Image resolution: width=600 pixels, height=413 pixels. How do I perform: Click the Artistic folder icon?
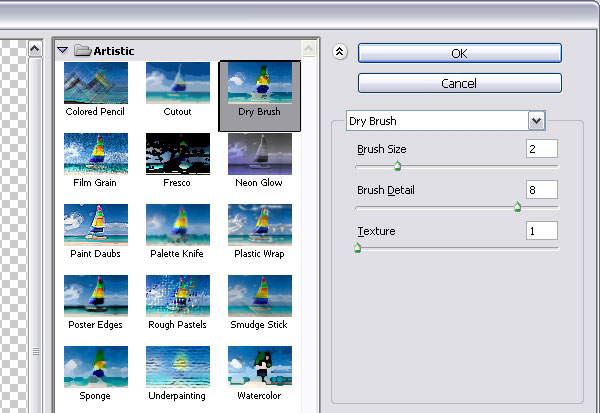(x=82, y=50)
